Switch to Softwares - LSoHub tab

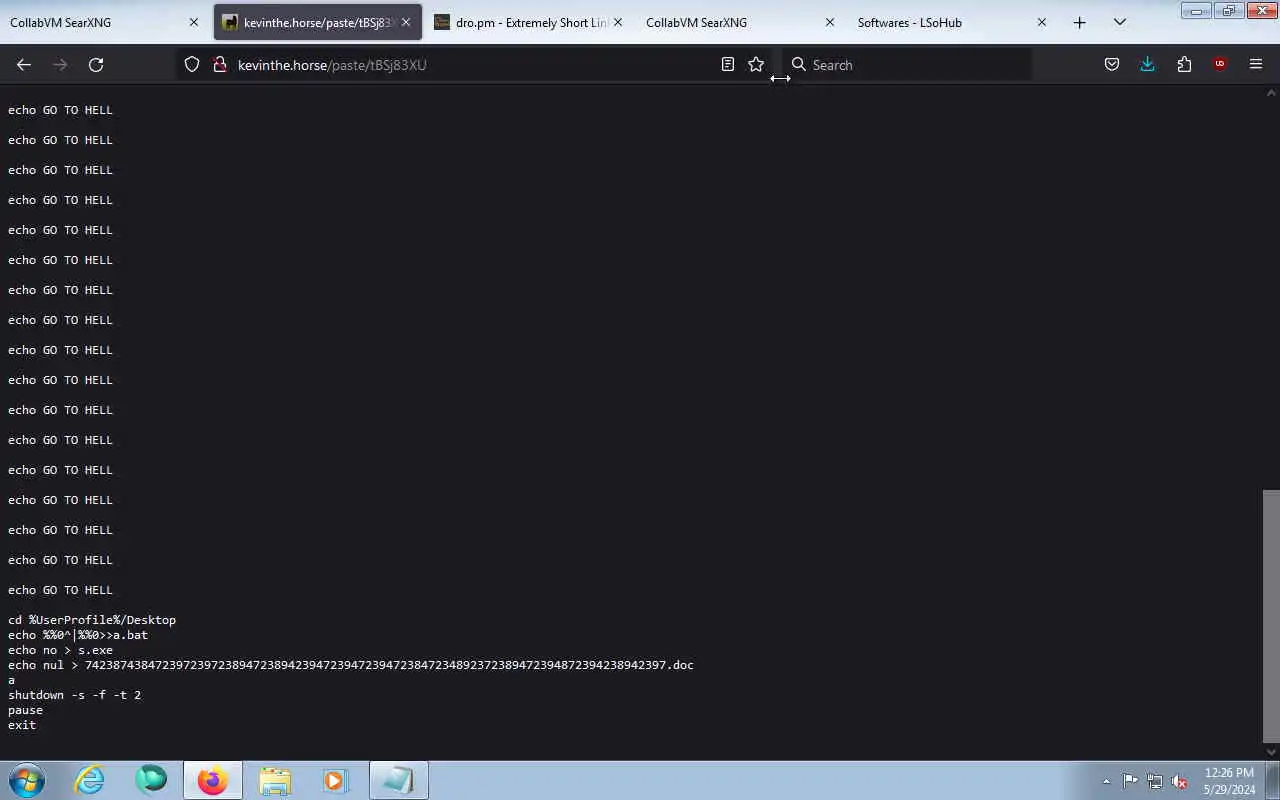click(x=953, y=22)
